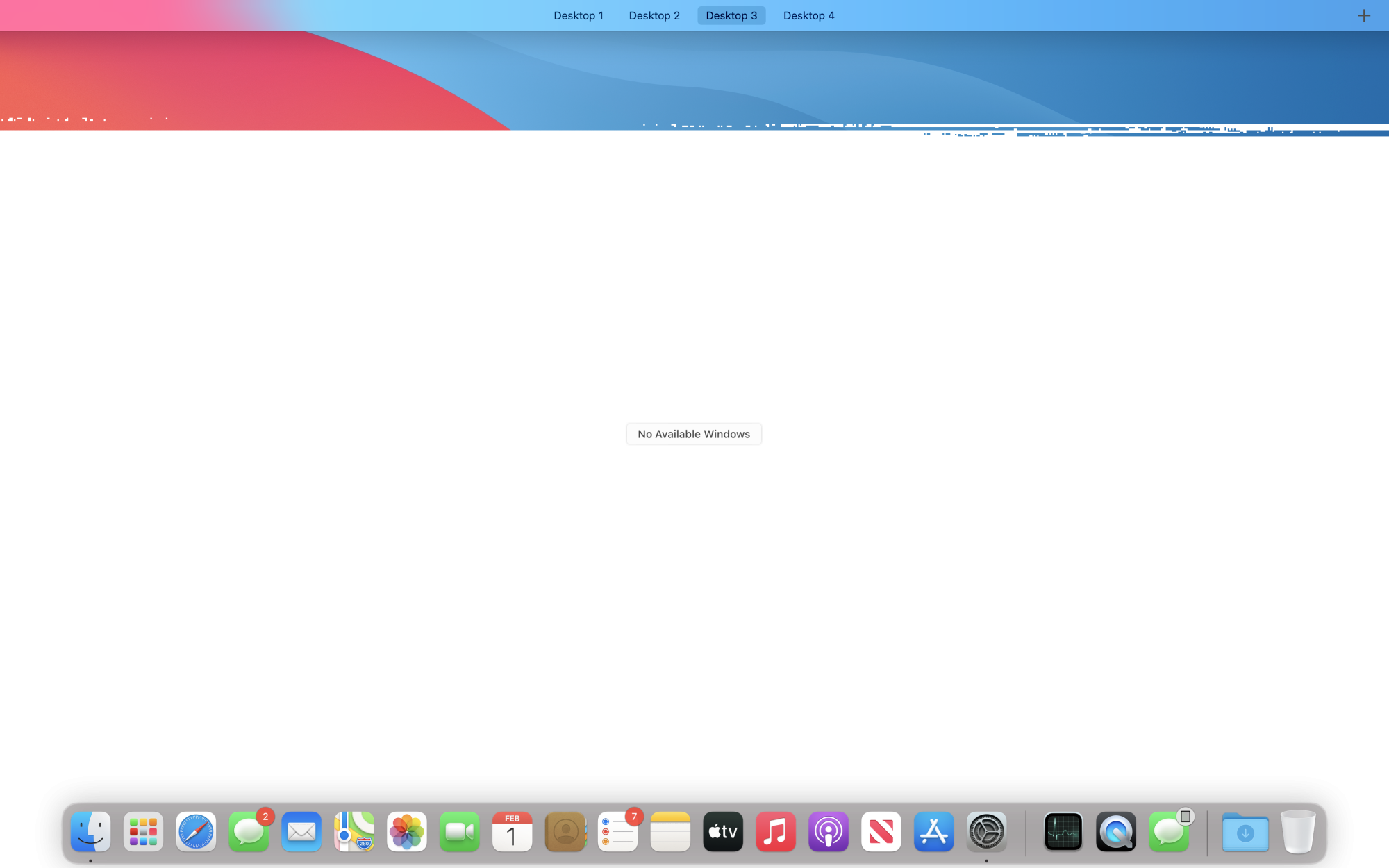Launch Safari browser from the Dock
The height and width of the screenshot is (868, 1389).
coord(196,831)
